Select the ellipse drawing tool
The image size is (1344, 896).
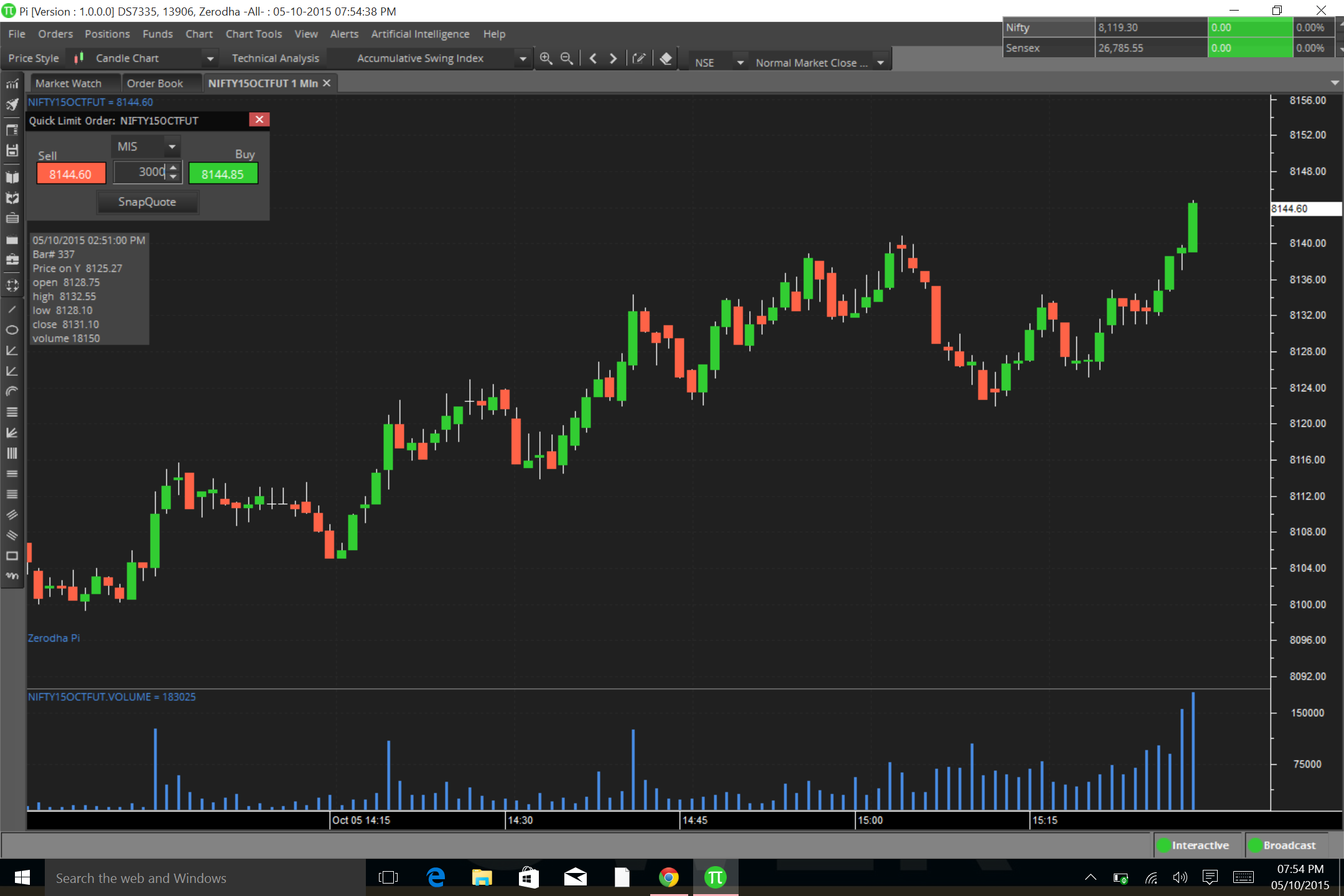[x=12, y=330]
